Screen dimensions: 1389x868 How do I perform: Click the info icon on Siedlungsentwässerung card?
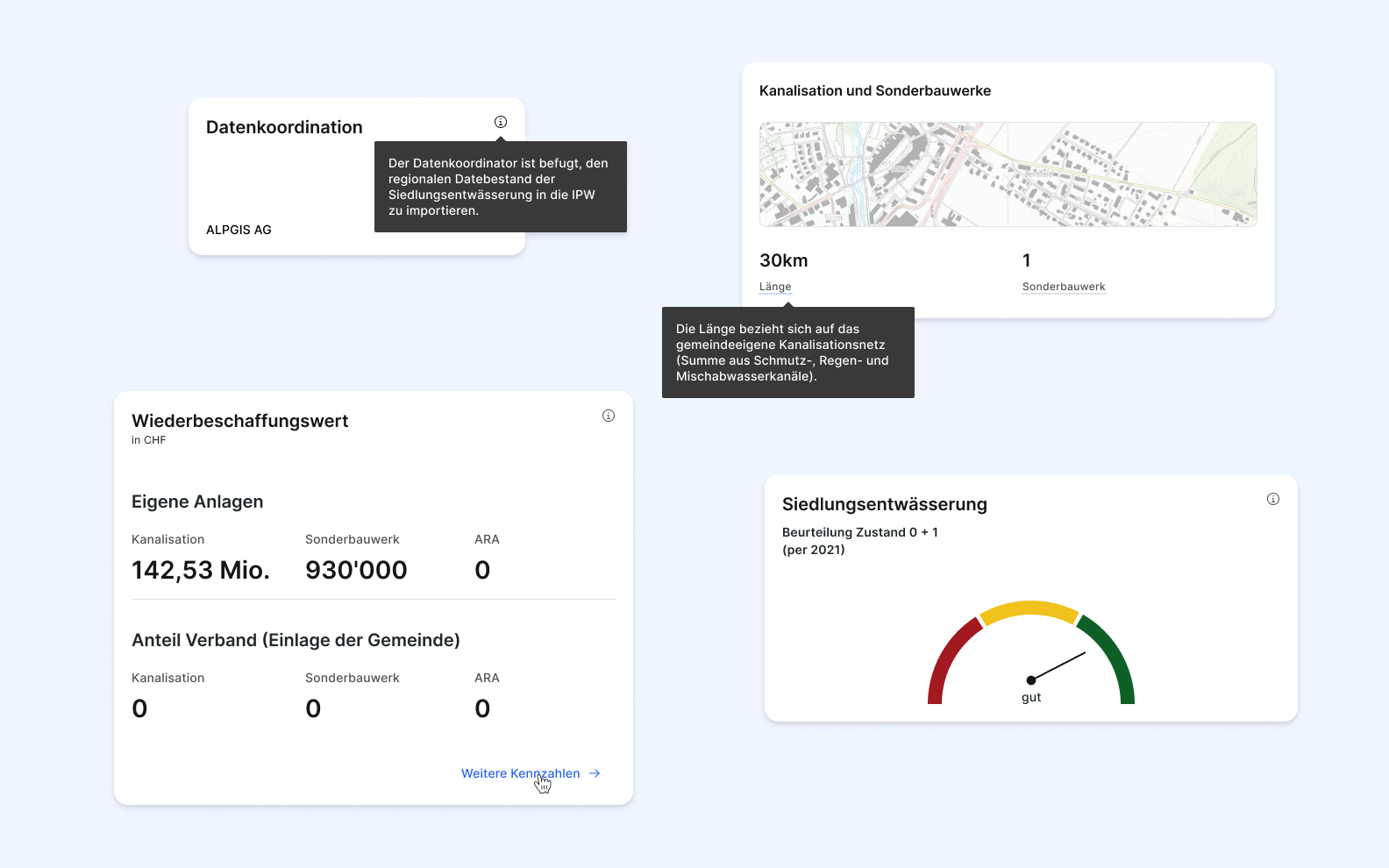(x=1273, y=499)
